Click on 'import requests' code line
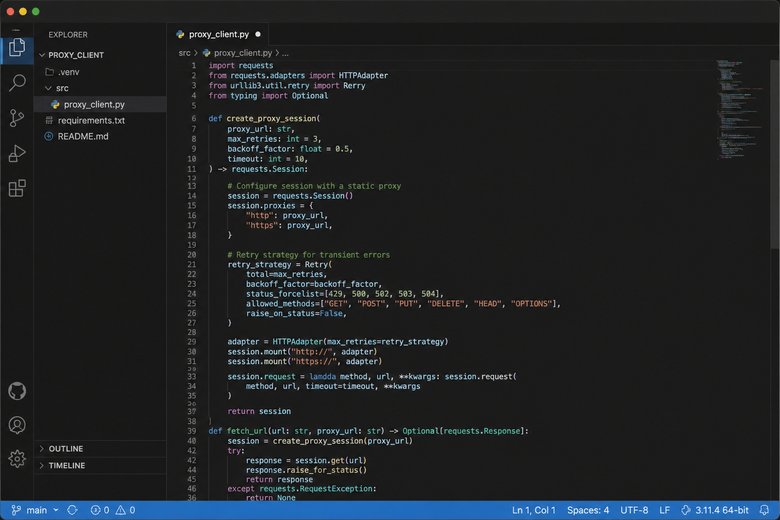 (x=241, y=66)
